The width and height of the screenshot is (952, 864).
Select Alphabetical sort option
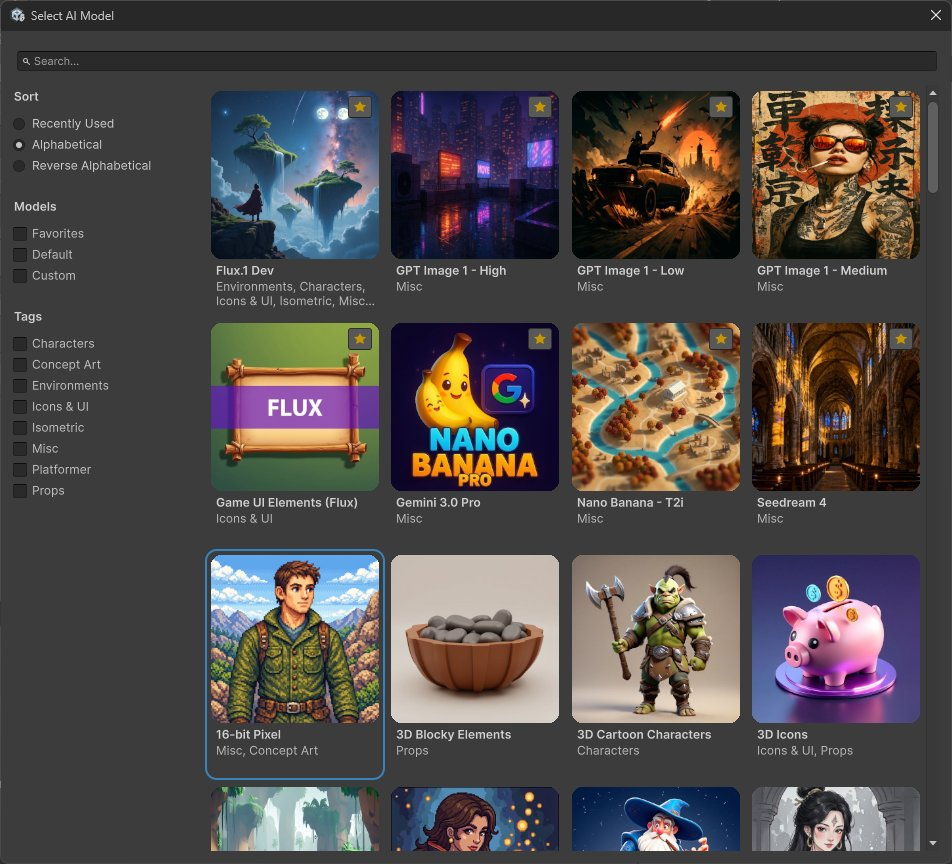[x=19, y=145]
